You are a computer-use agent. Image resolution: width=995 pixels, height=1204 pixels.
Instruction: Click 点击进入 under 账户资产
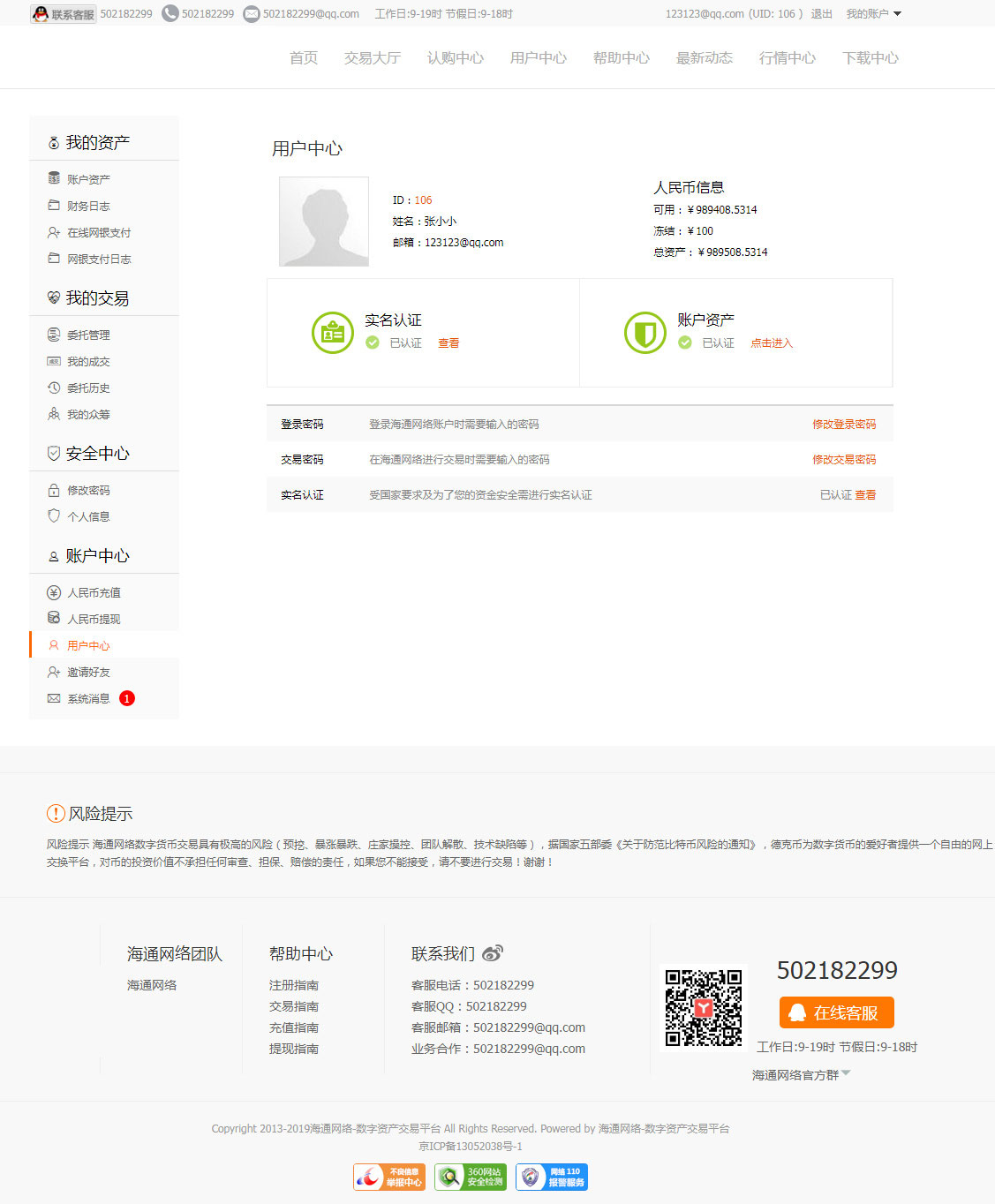point(772,343)
